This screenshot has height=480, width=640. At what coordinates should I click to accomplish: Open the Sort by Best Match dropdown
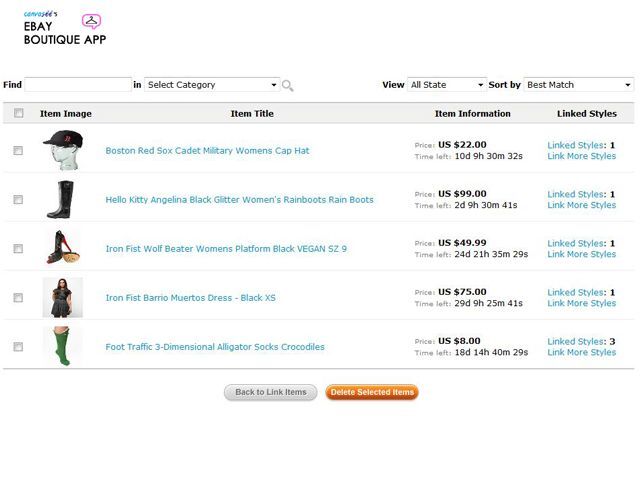(578, 85)
